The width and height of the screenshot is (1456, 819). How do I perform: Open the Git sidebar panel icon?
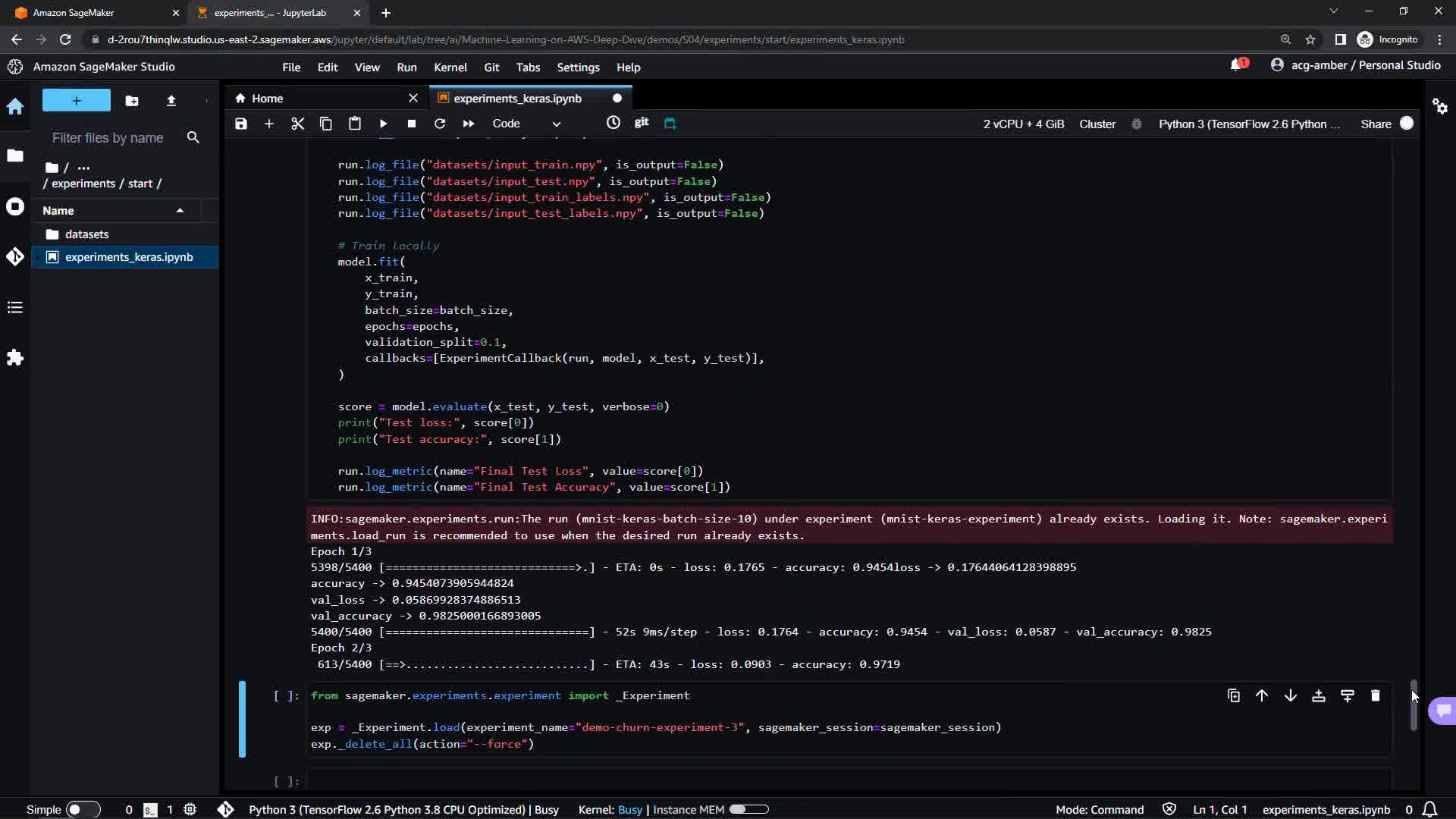click(x=15, y=257)
